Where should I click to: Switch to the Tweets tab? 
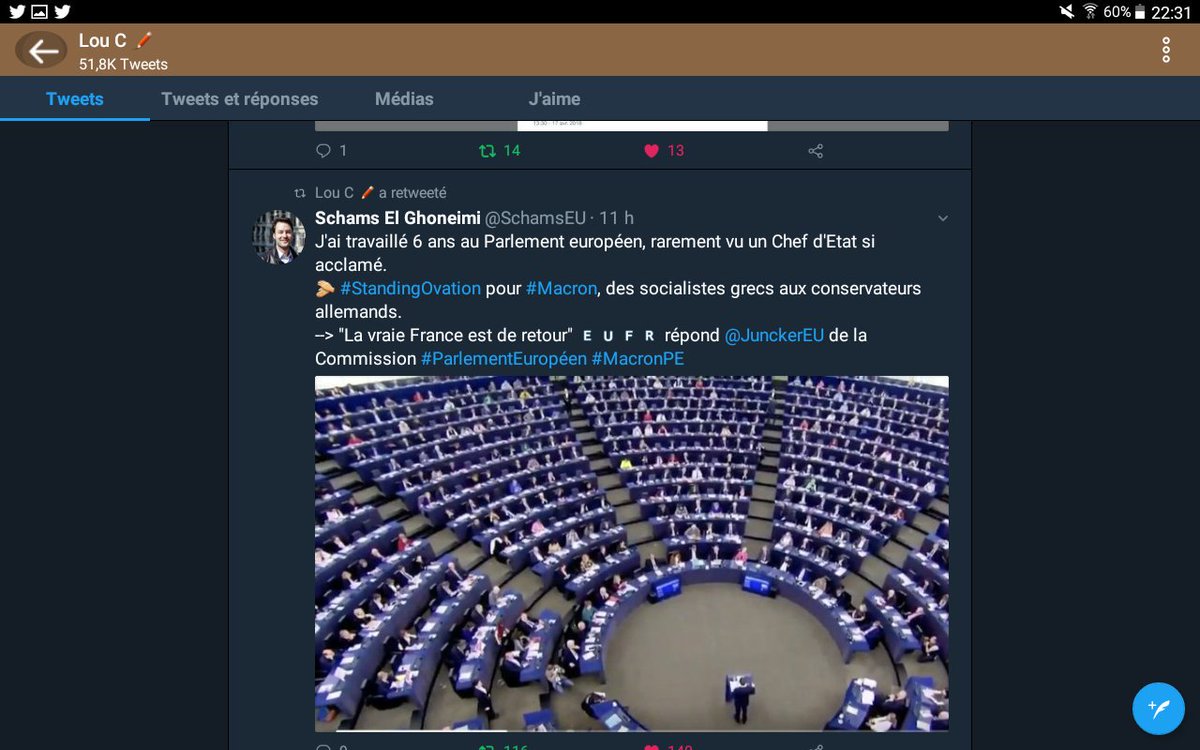point(75,99)
